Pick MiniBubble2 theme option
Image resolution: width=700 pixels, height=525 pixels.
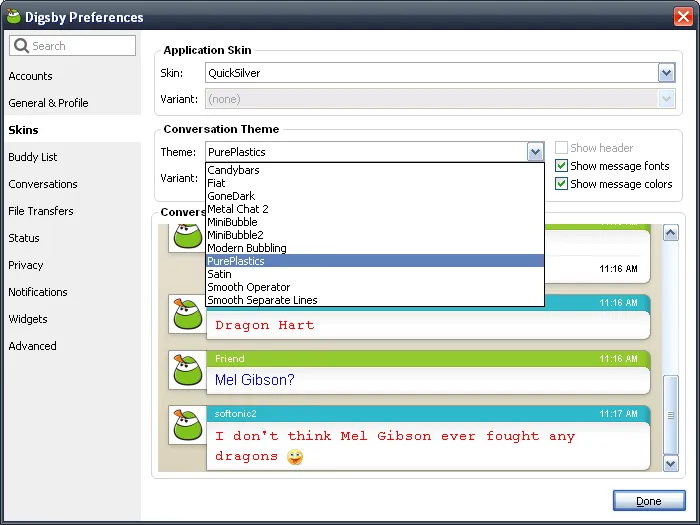point(375,235)
